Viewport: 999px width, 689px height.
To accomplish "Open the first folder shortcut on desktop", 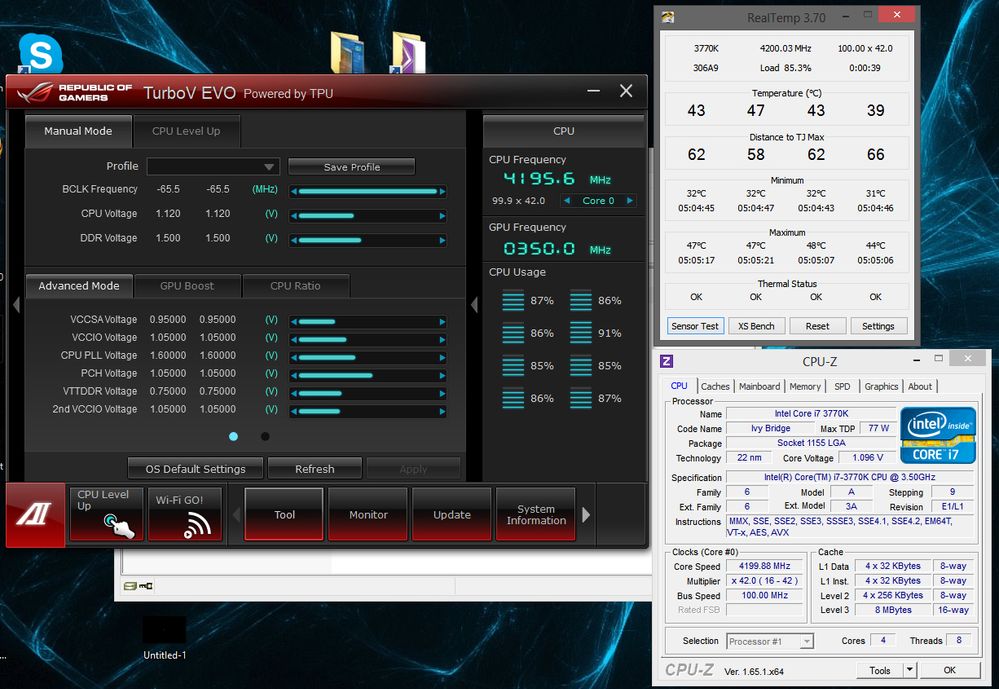I will 347,52.
